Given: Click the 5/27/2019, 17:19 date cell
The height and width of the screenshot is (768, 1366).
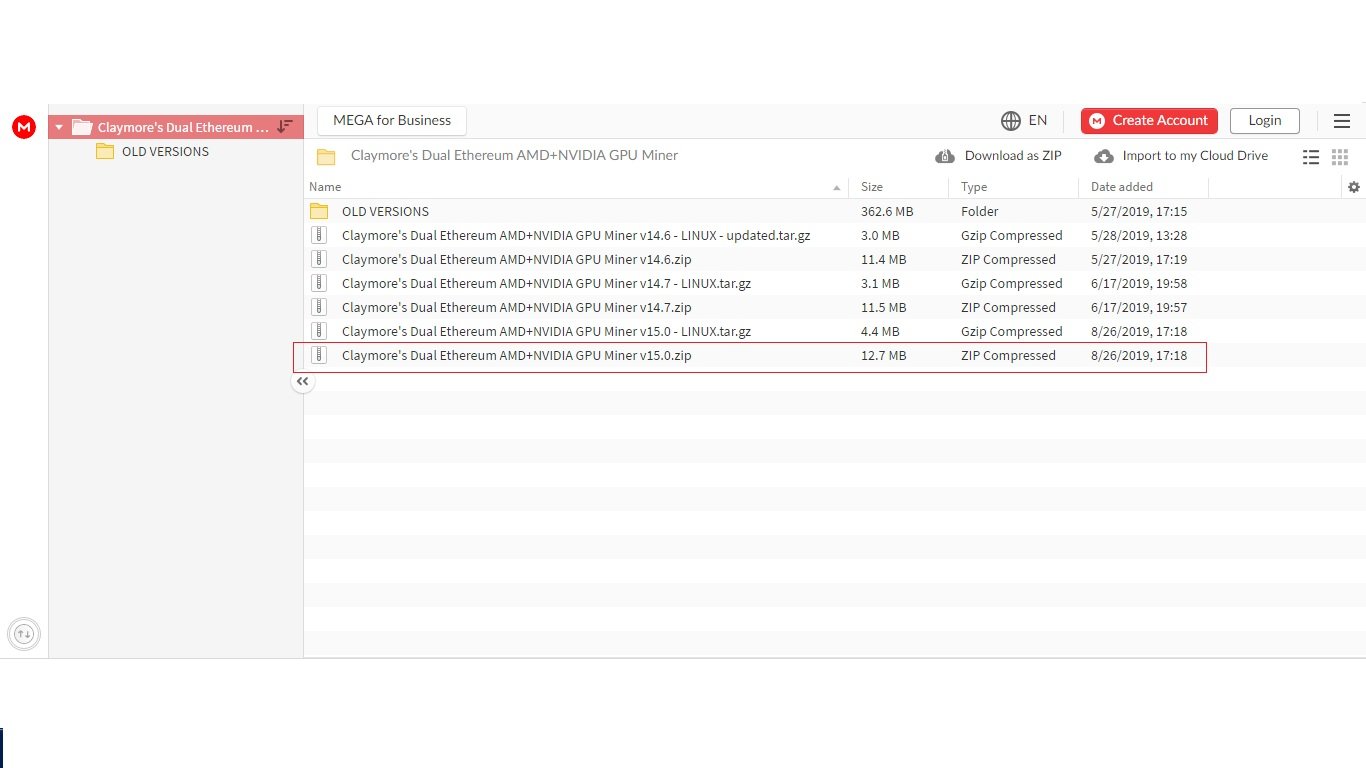Looking at the screenshot, I should [1139, 259].
